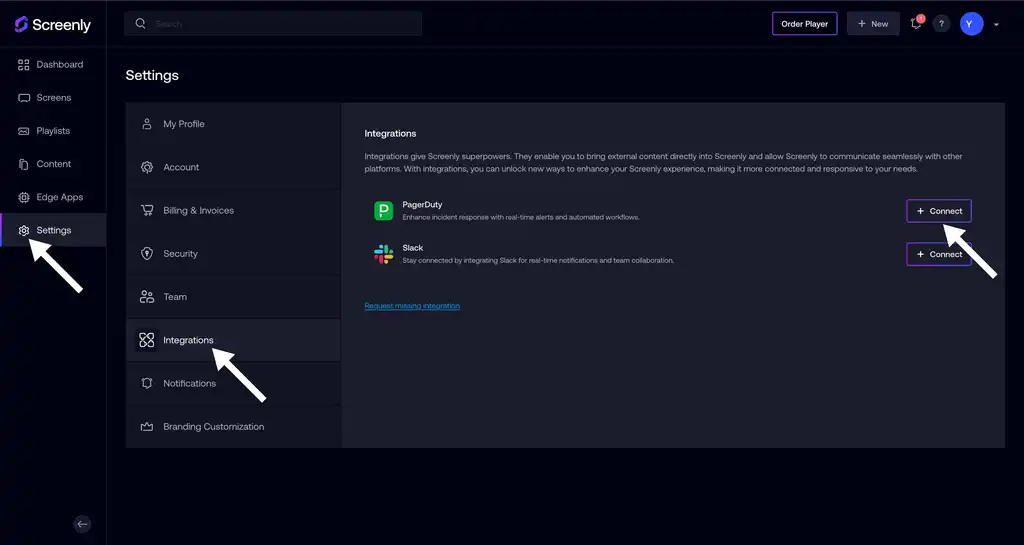This screenshot has height=545, width=1024.
Task: Open notifications bell in top bar
Action: (x=916, y=23)
